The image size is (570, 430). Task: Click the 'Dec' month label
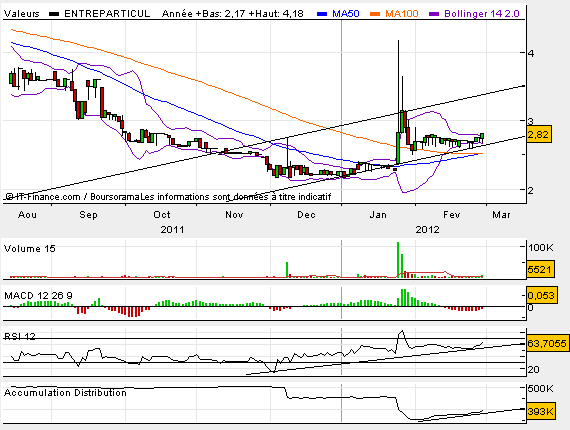[x=306, y=215]
